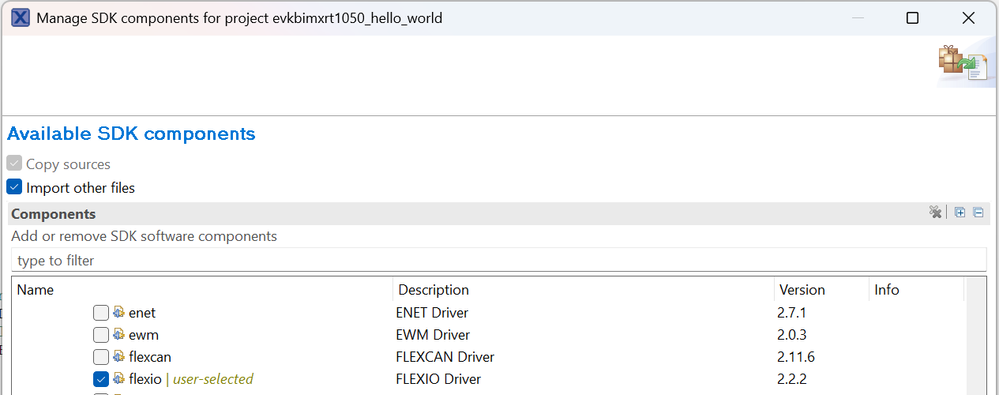Click the type to filter field
Viewport: 999px width, 395px height.
click(x=499, y=260)
